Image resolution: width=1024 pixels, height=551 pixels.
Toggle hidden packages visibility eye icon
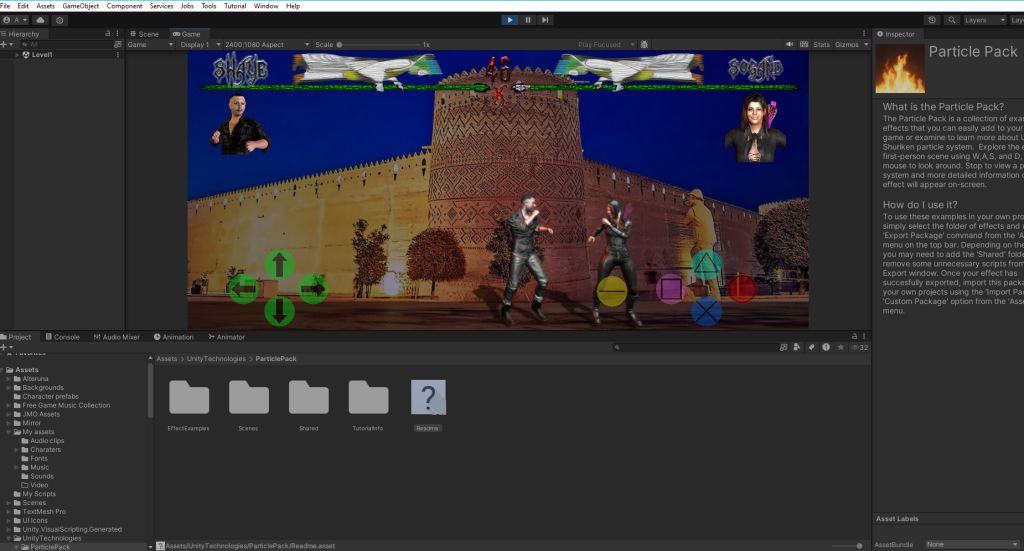[859, 347]
